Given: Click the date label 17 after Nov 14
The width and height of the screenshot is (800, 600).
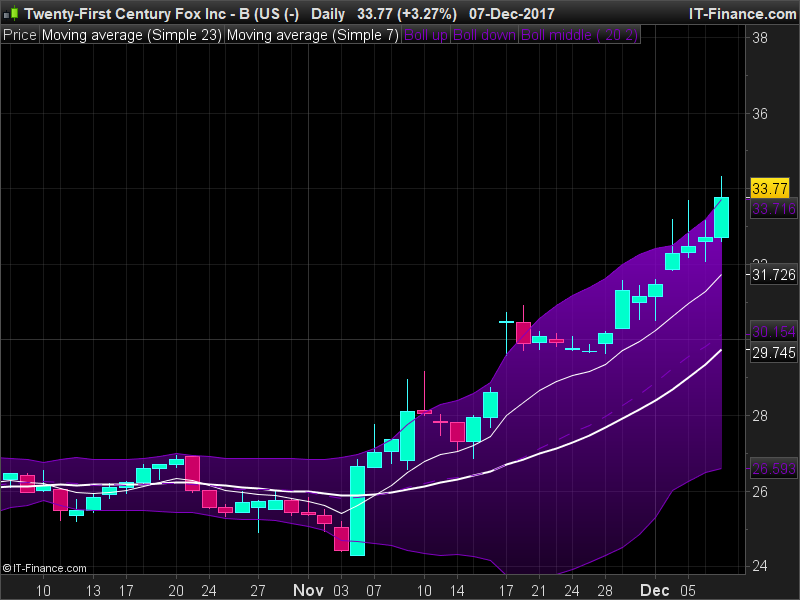Looking at the screenshot, I should [x=506, y=590].
